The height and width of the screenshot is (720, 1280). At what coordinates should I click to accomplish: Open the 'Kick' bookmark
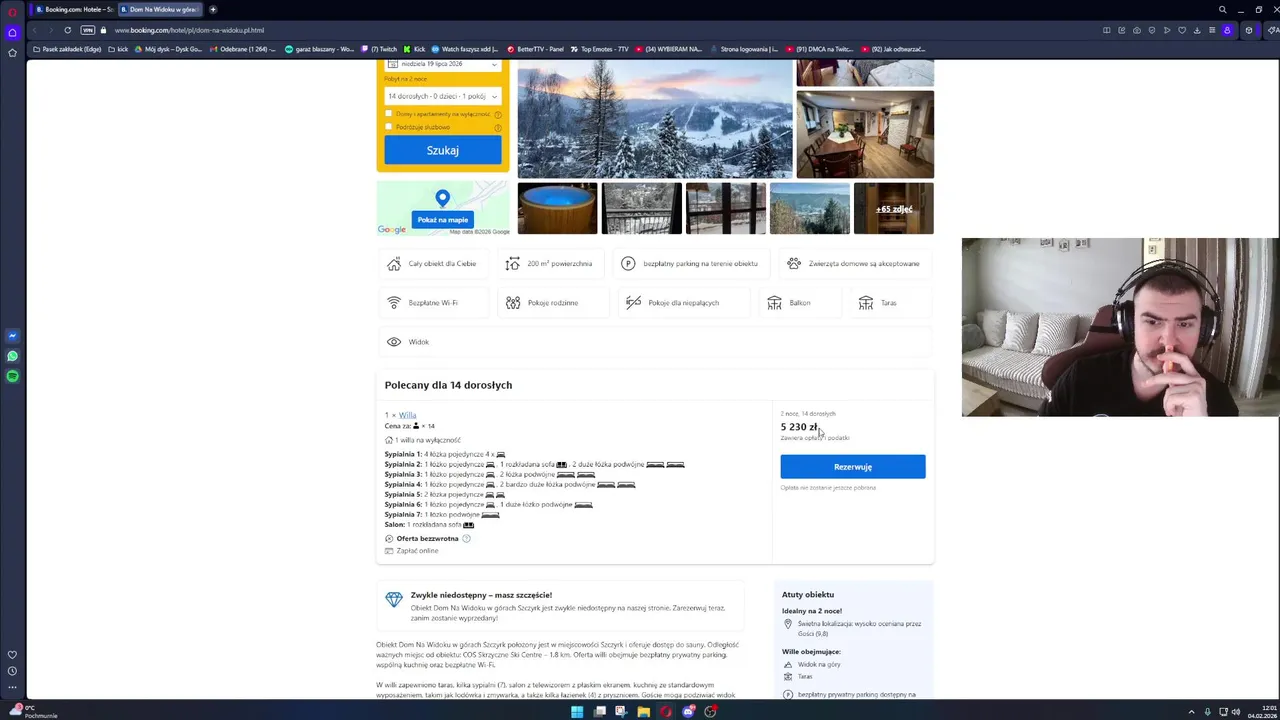click(414, 49)
